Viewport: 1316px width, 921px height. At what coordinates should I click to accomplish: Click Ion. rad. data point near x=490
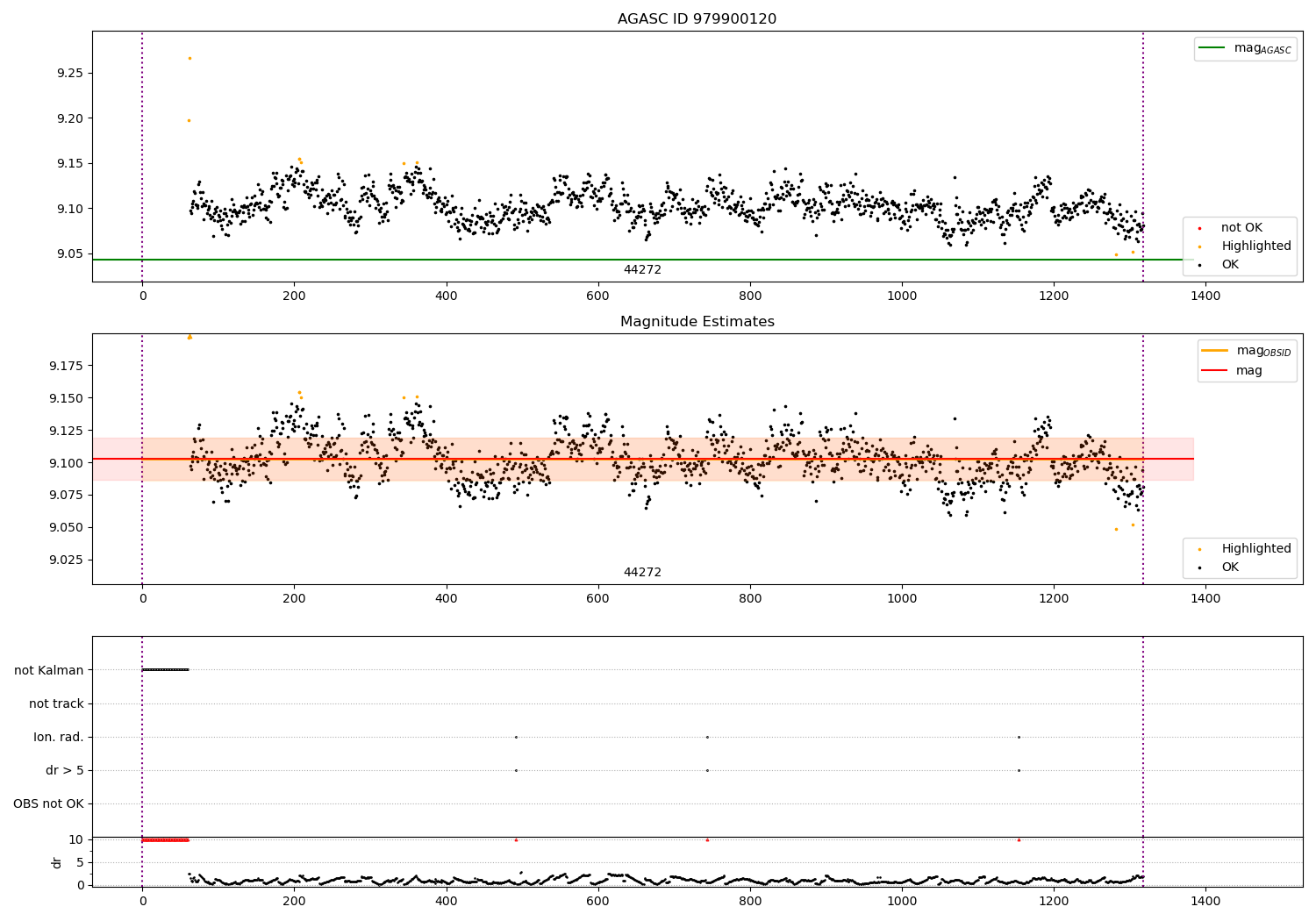point(516,737)
